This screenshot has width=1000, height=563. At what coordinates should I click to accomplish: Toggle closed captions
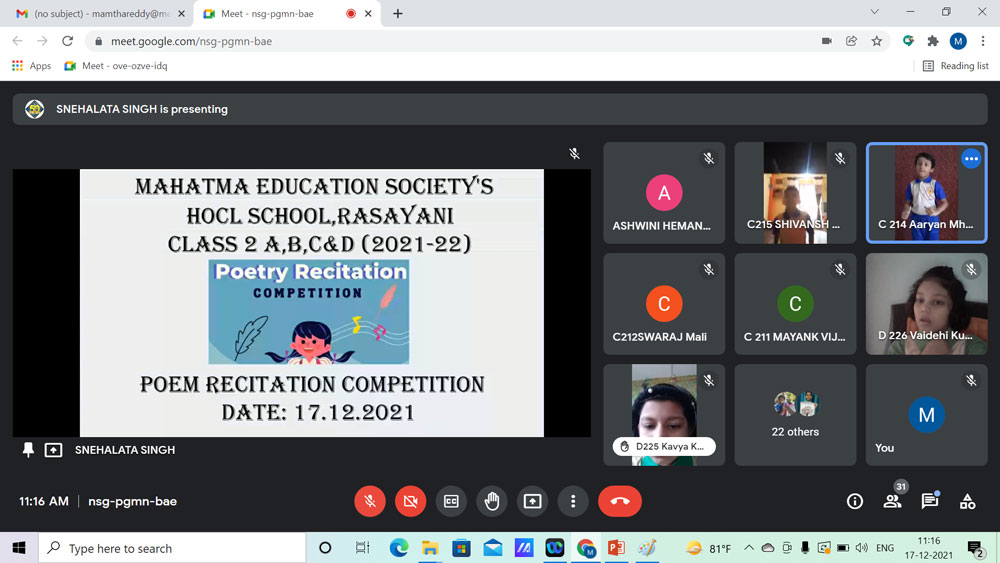[451, 501]
